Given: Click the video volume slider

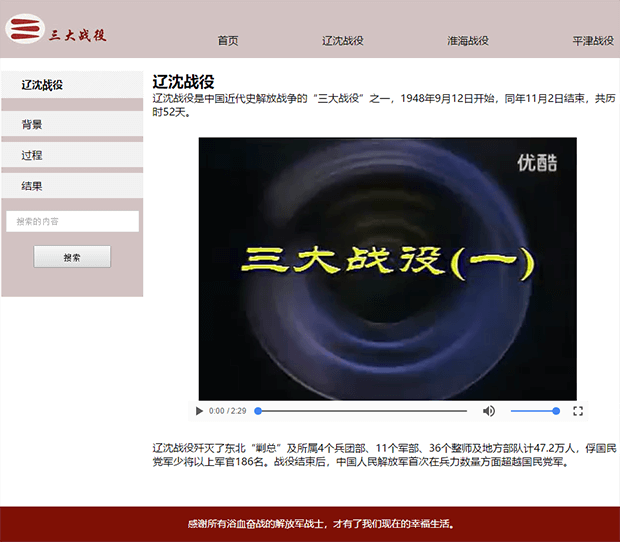Looking at the screenshot, I should click(x=535, y=411).
